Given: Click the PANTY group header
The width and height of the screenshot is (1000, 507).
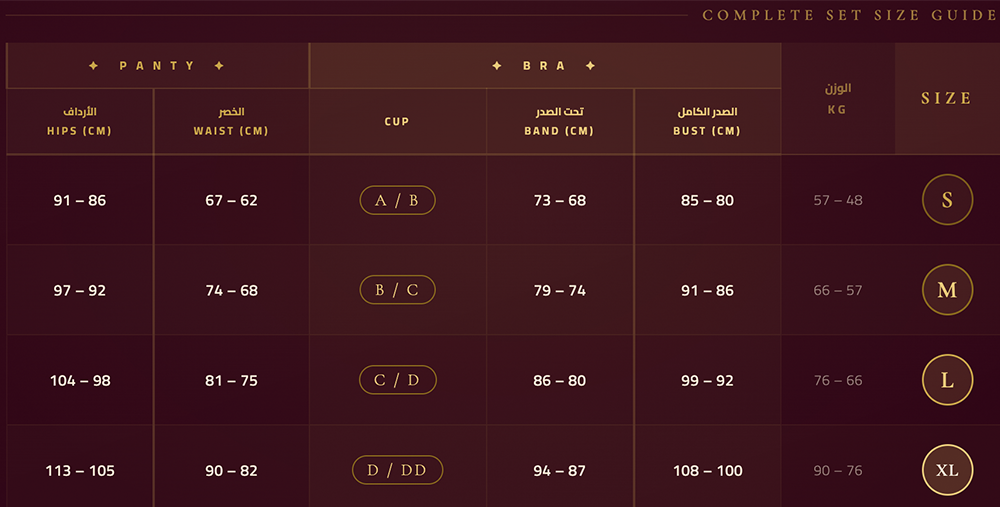Looking at the screenshot, I should (157, 66).
